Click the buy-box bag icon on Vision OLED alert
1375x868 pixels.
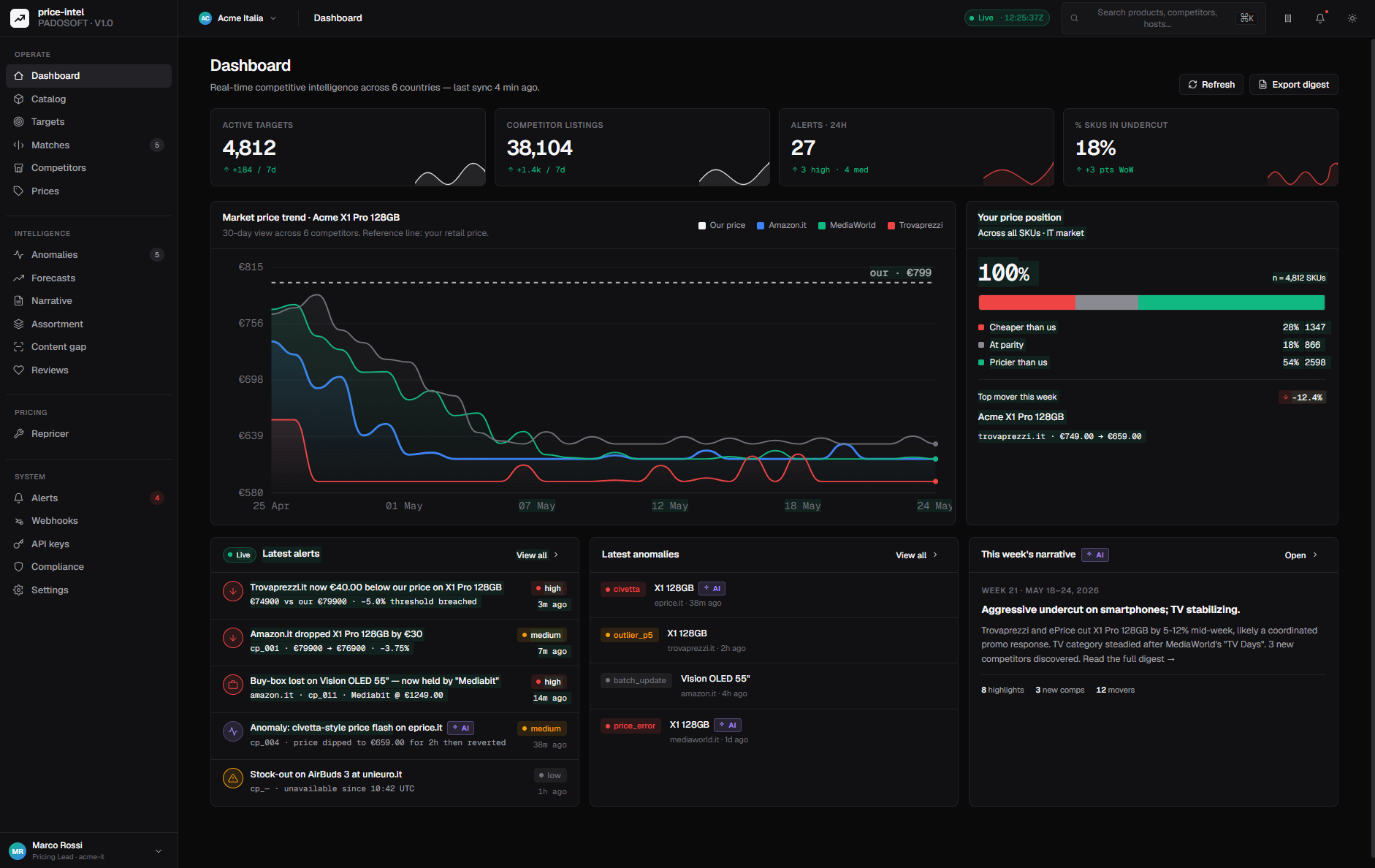(233, 685)
